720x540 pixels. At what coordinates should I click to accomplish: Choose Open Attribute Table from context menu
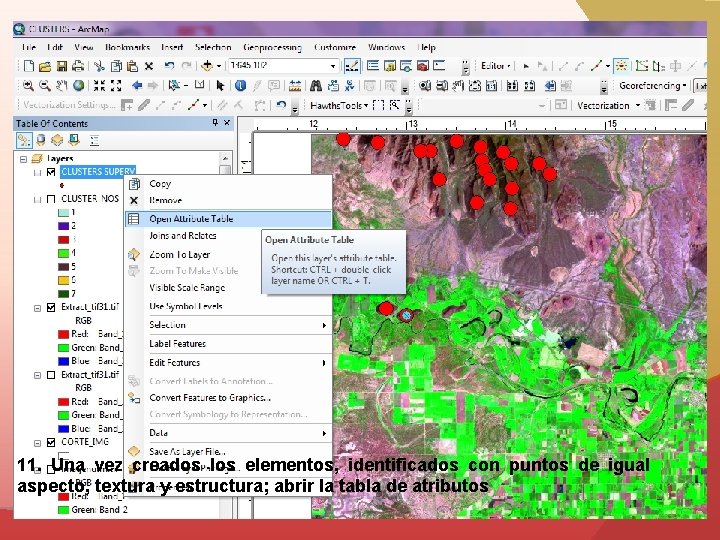tap(191, 218)
